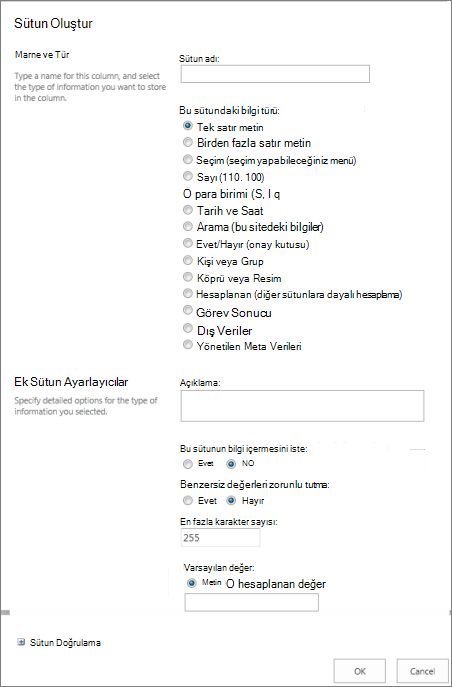
Task: Select the Seçim menu column type
Action: point(188,159)
